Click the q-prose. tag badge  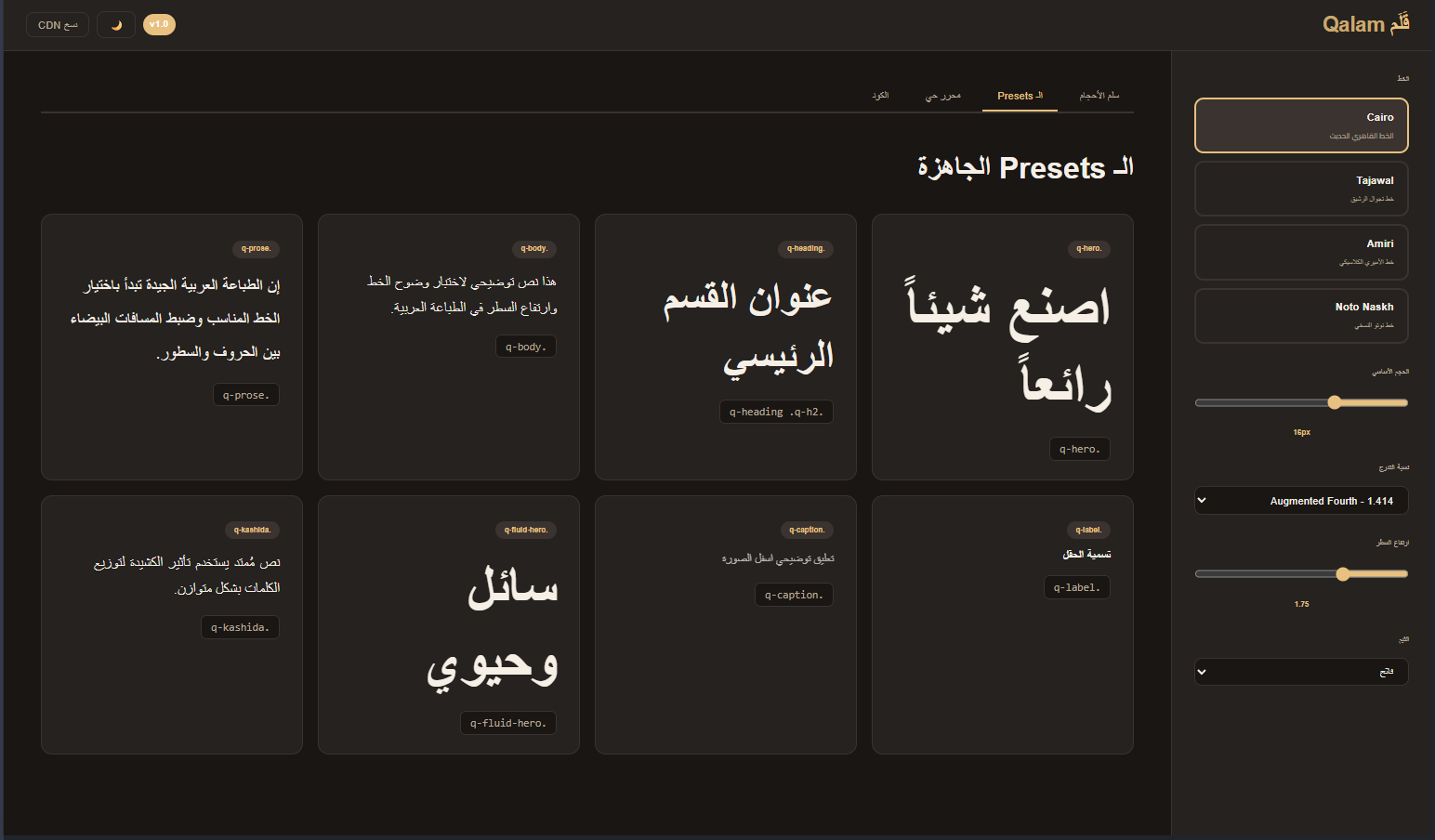tap(256, 249)
